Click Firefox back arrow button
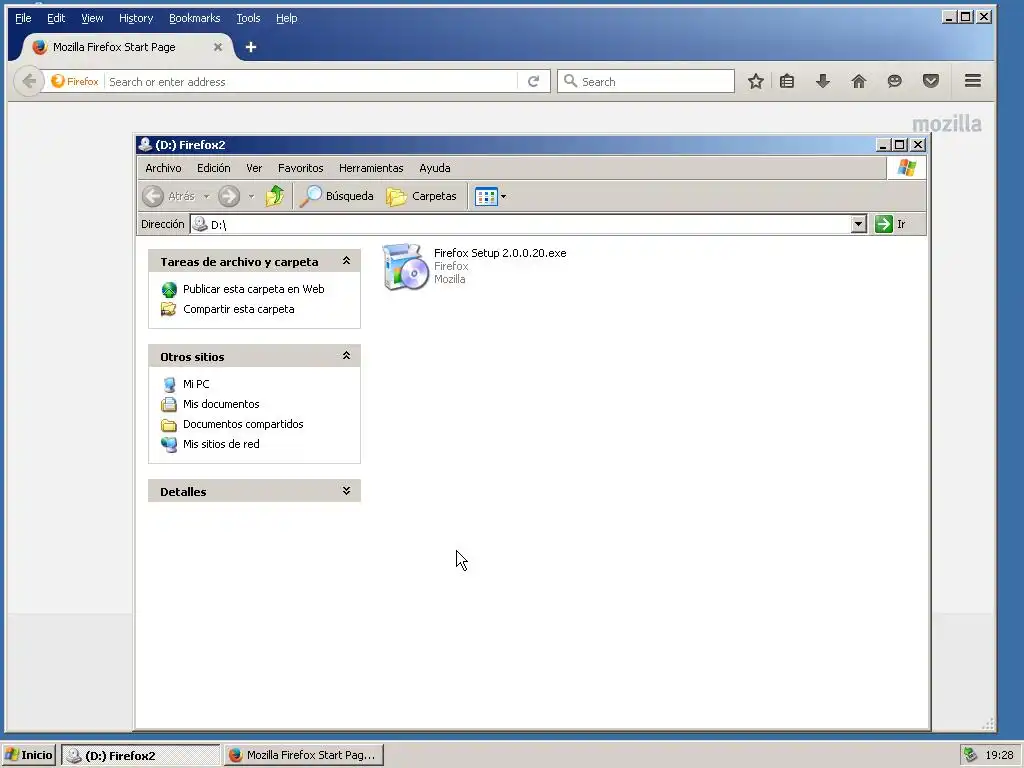Viewport: 1024px width, 768px height. (x=29, y=81)
